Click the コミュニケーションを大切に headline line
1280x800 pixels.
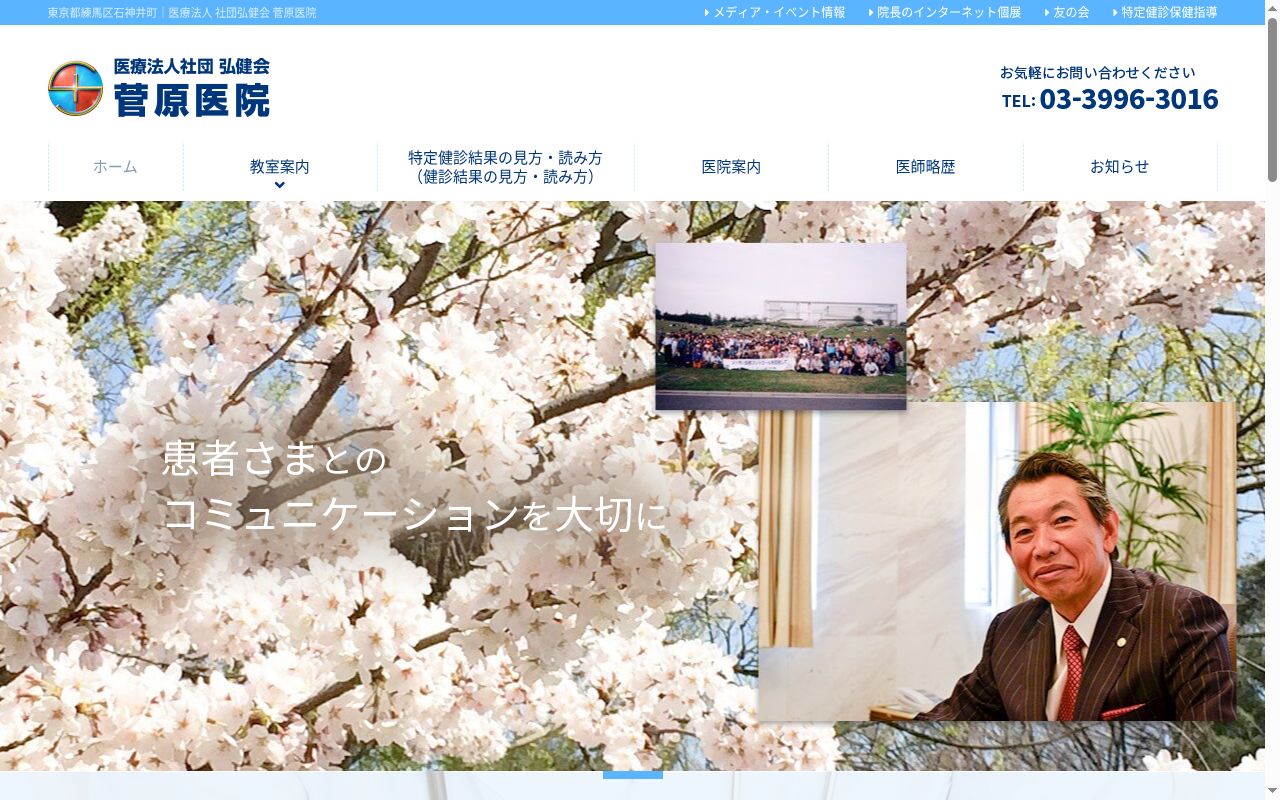coord(415,516)
